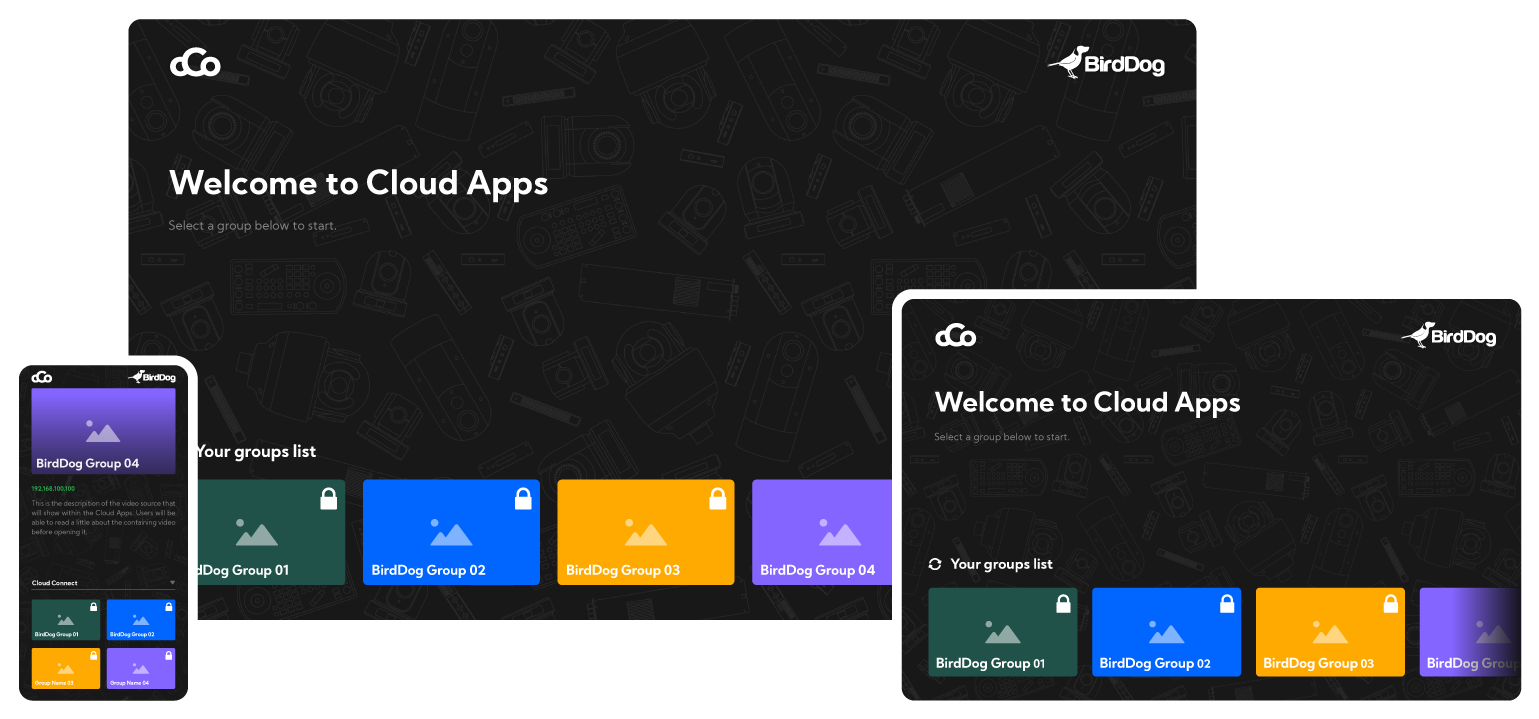
Task: Click image placeholder in phone Group 04 banner
Action: pos(103,431)
